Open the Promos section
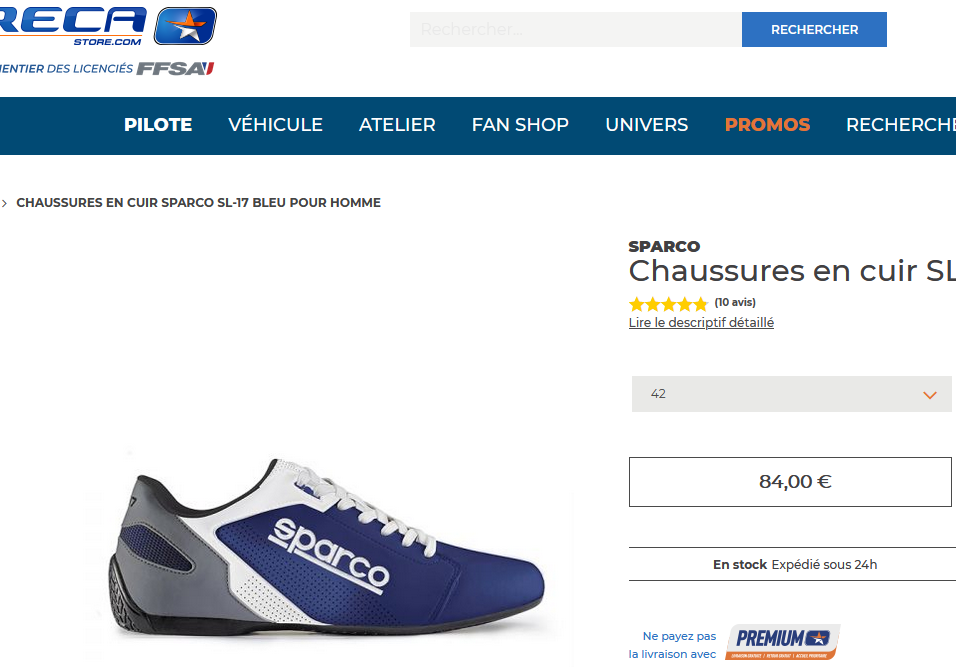The height and width of the screenshot is (667, 956). point(767,125)
